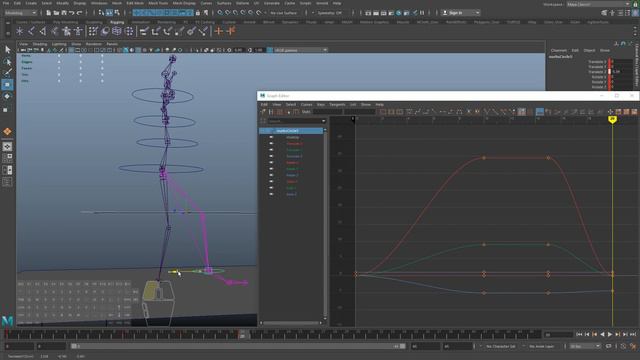This screenshot has height=360, width=640.
Task: Open the Curves menu in Graph Editor
Action: coord(306,104)
